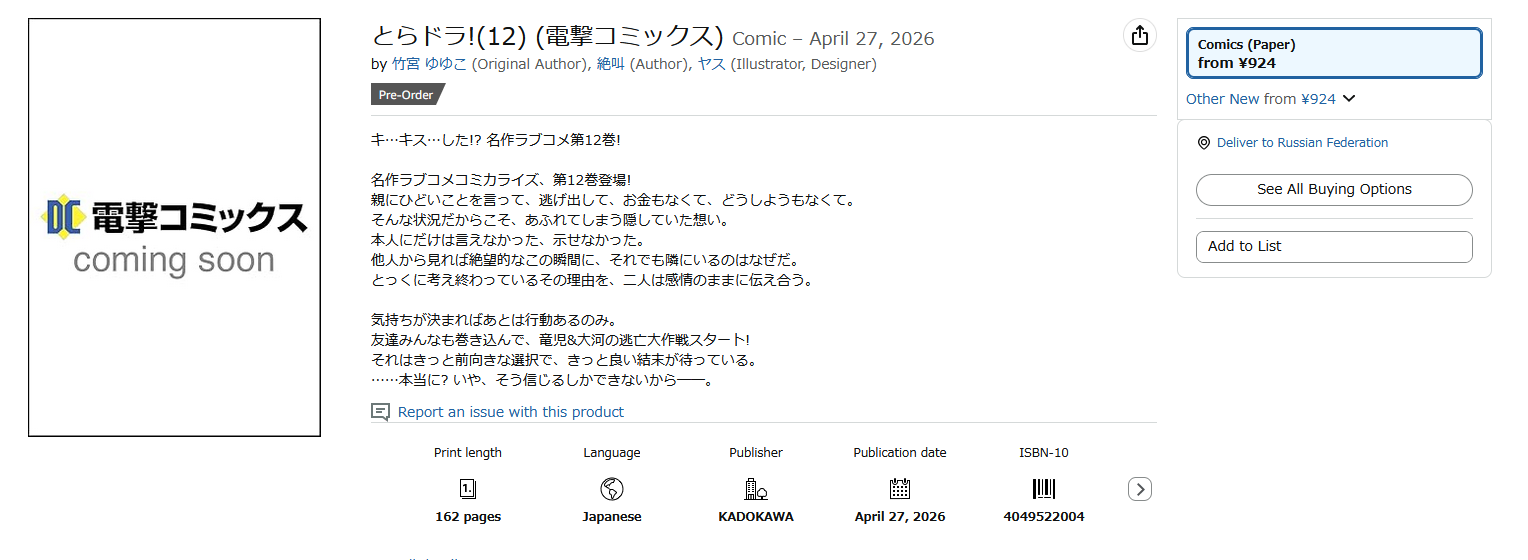Click the location pin delivery icon
1528x560 pixels.
click(1204, 143)
